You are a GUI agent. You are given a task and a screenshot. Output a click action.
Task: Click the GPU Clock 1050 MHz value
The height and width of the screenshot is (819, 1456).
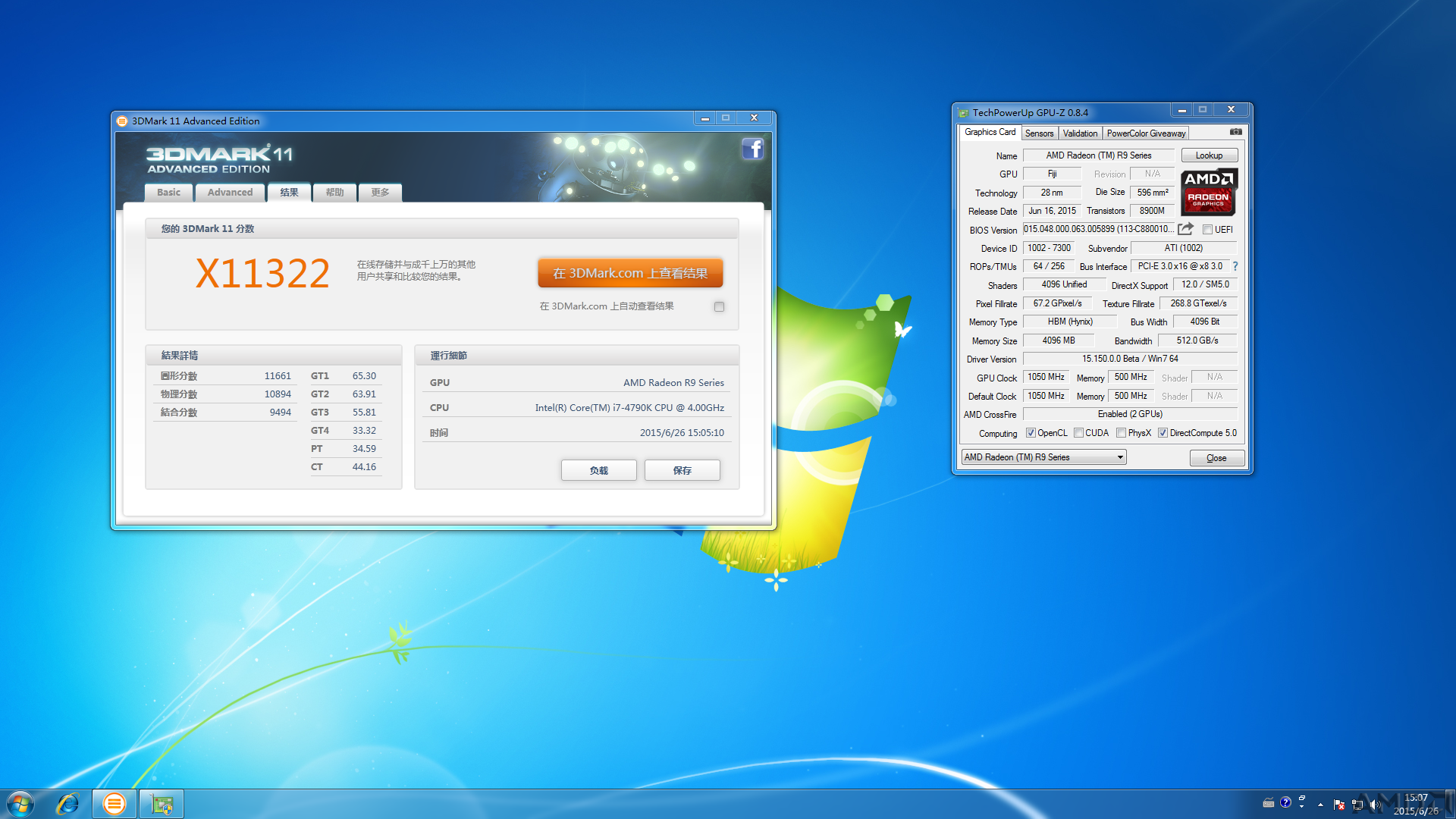pyautogui.click(x=1046, y=377)
